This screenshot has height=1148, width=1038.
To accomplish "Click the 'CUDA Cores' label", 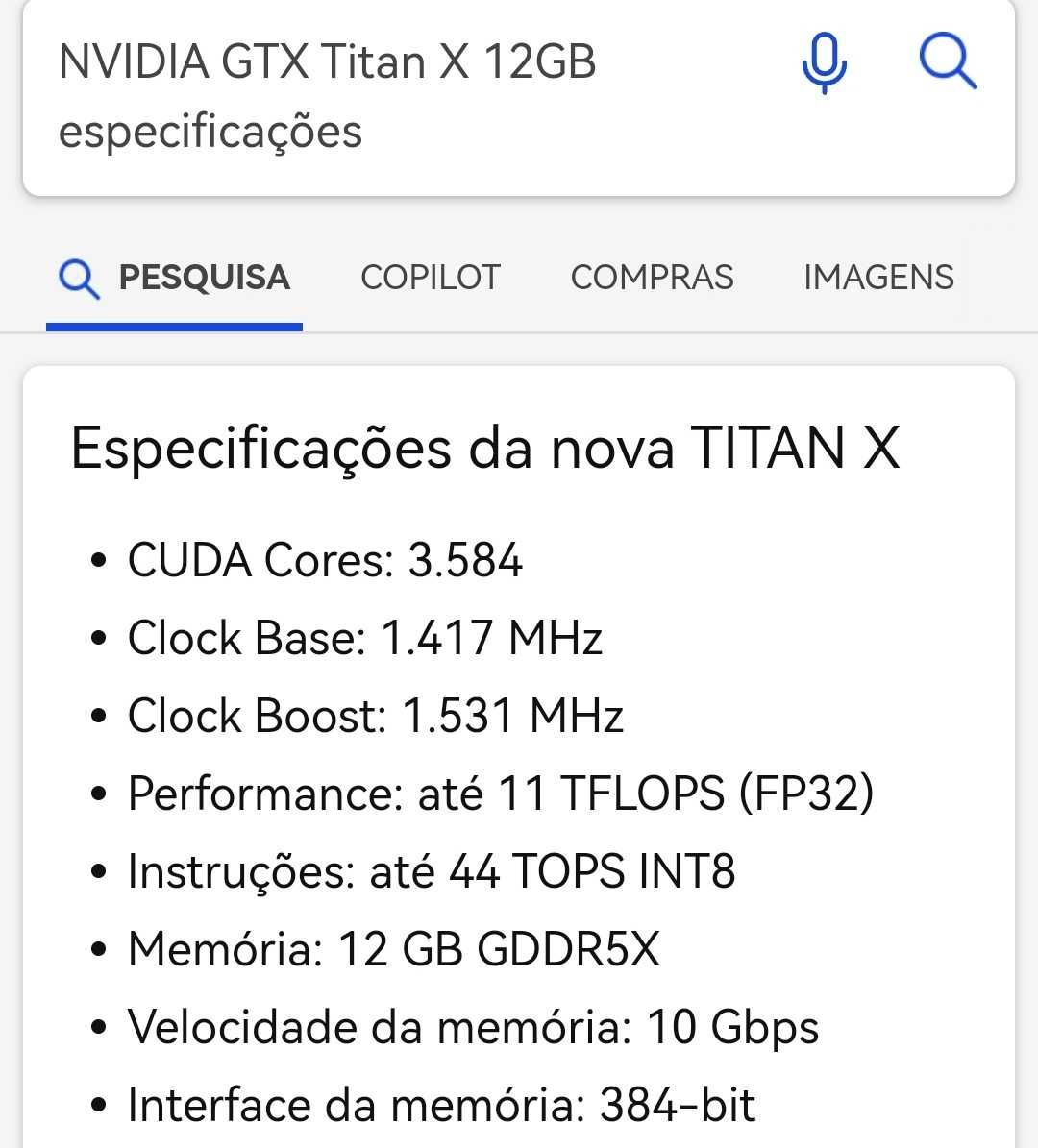I will [259, 561].
